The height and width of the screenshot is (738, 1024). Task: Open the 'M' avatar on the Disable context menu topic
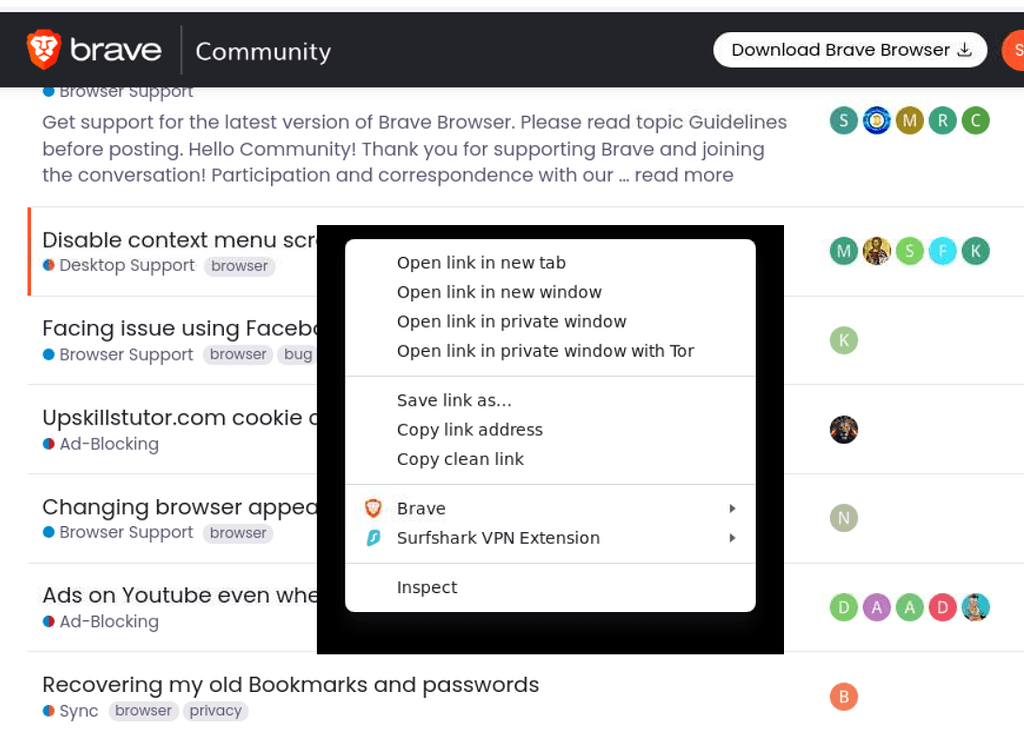[x=843, y=251]
